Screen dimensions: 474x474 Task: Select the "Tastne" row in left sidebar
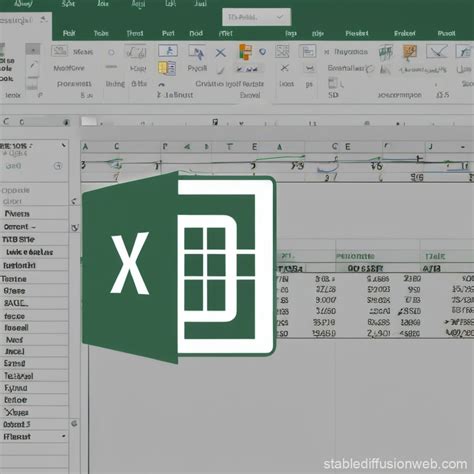coord(34,279)
